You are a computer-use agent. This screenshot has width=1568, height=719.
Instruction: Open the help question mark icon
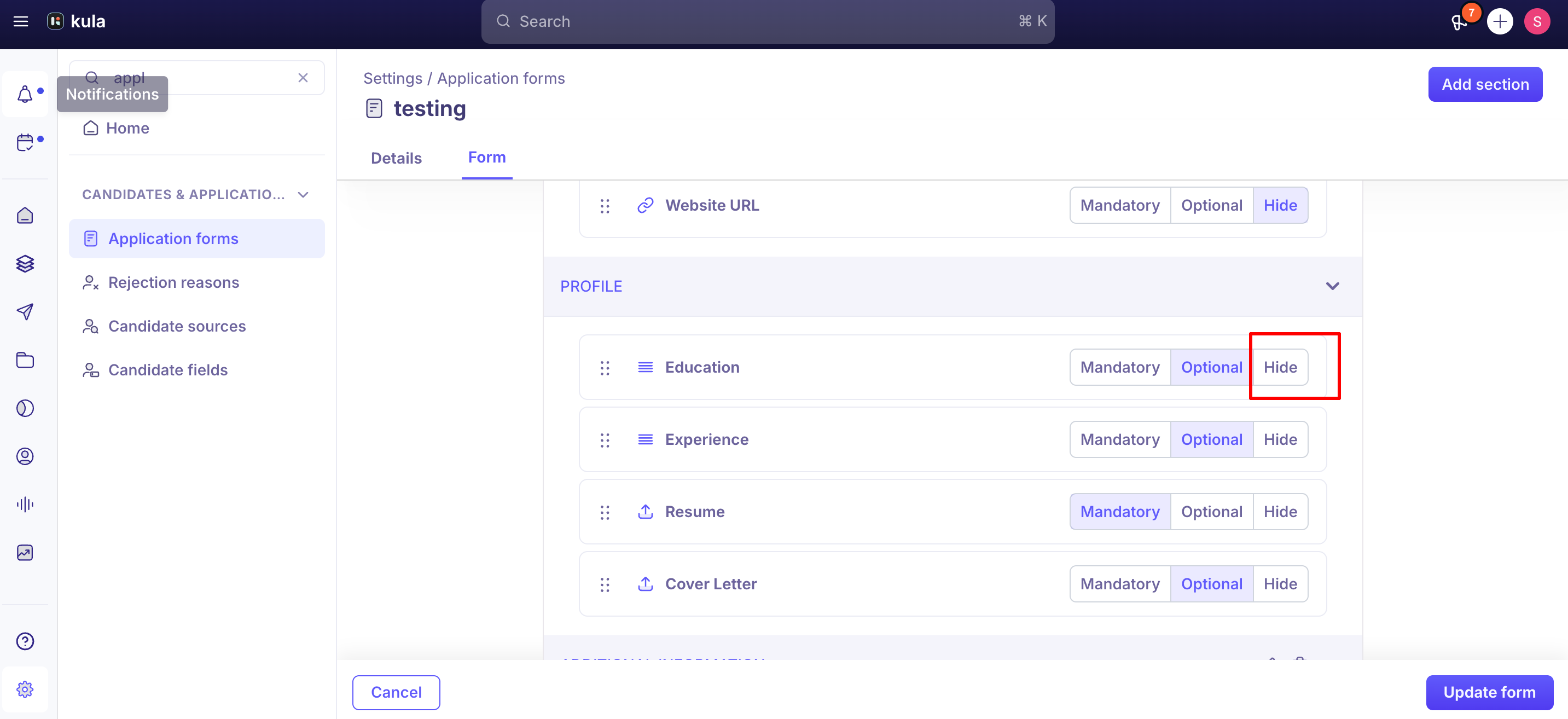click(x=25, y=641)
